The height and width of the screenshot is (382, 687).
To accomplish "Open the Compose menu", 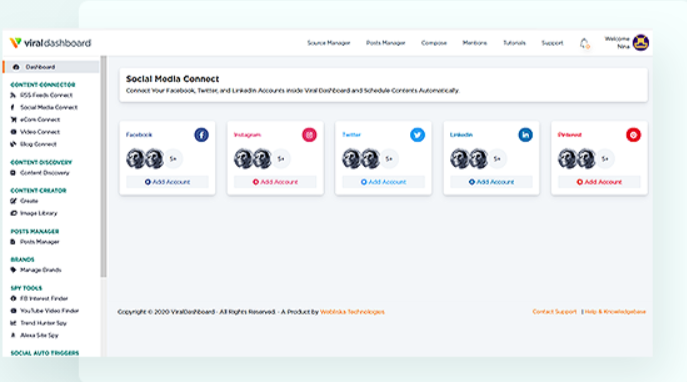I will 434,43.
